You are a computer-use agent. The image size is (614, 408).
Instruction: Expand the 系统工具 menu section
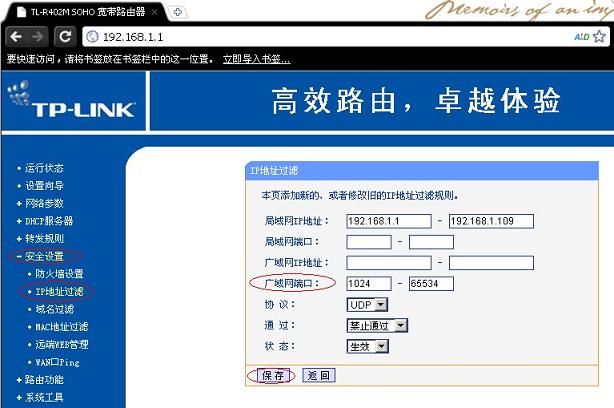[x=46, y=397]
